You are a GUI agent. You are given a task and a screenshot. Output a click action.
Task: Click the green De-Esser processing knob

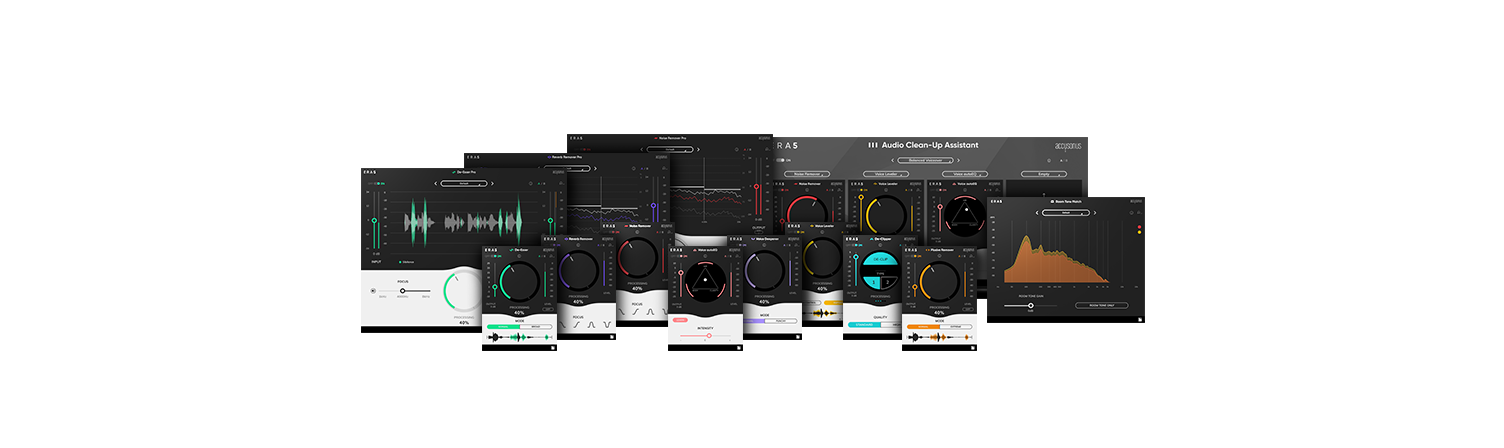[520, 283]
